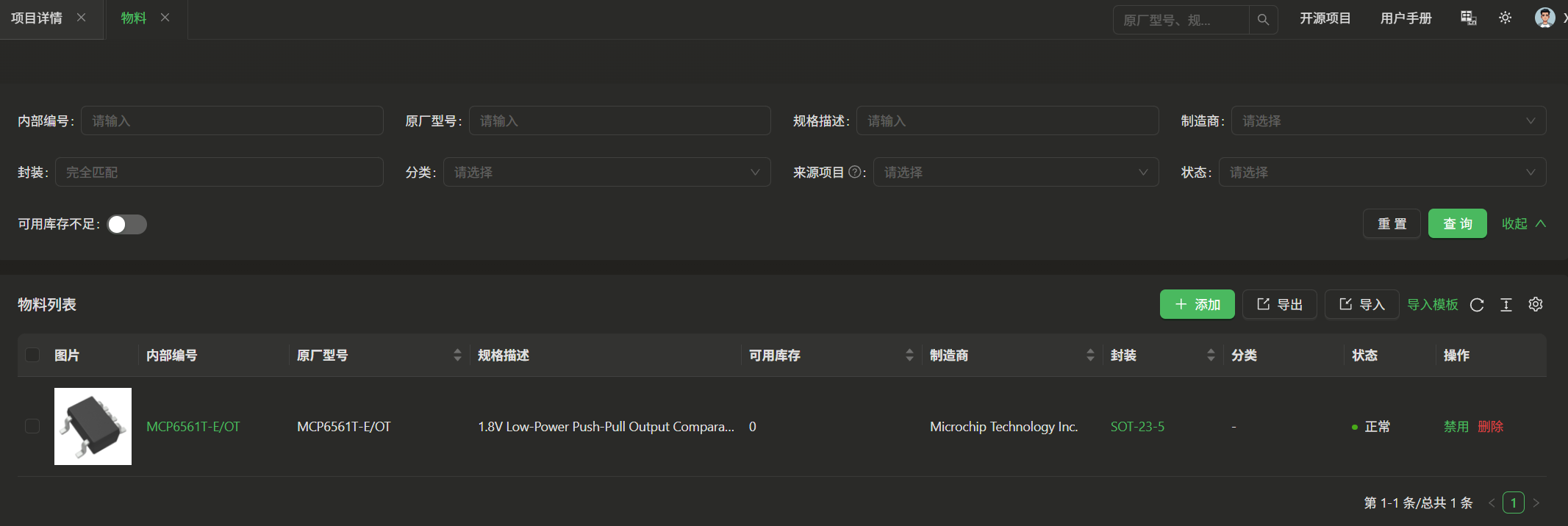The height and width of the screenshot is (526, 1568).
Task: Open the SOT-23-5 package link
Action: (x=1137, y=427)
